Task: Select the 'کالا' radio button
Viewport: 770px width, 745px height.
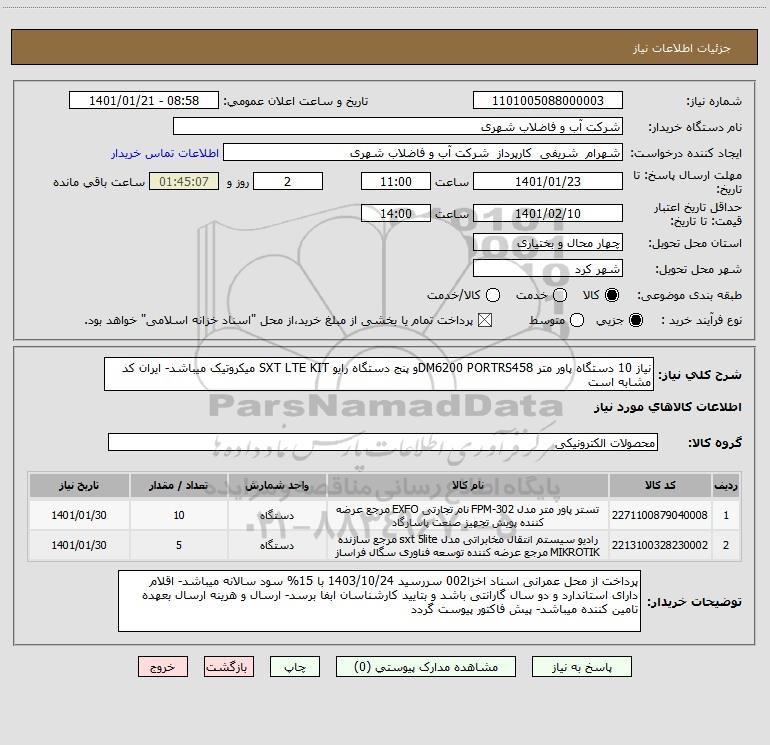Action: tap(612, 295)
